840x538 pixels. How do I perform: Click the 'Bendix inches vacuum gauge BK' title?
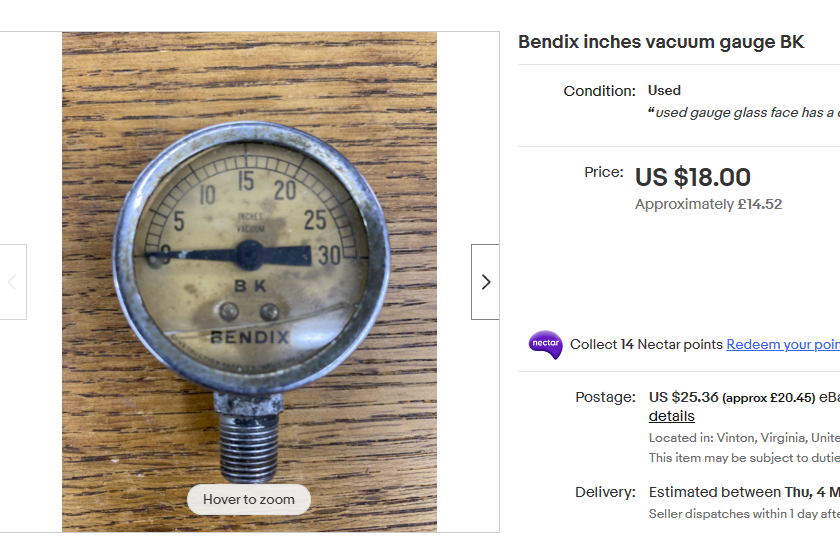click(661, 43)
